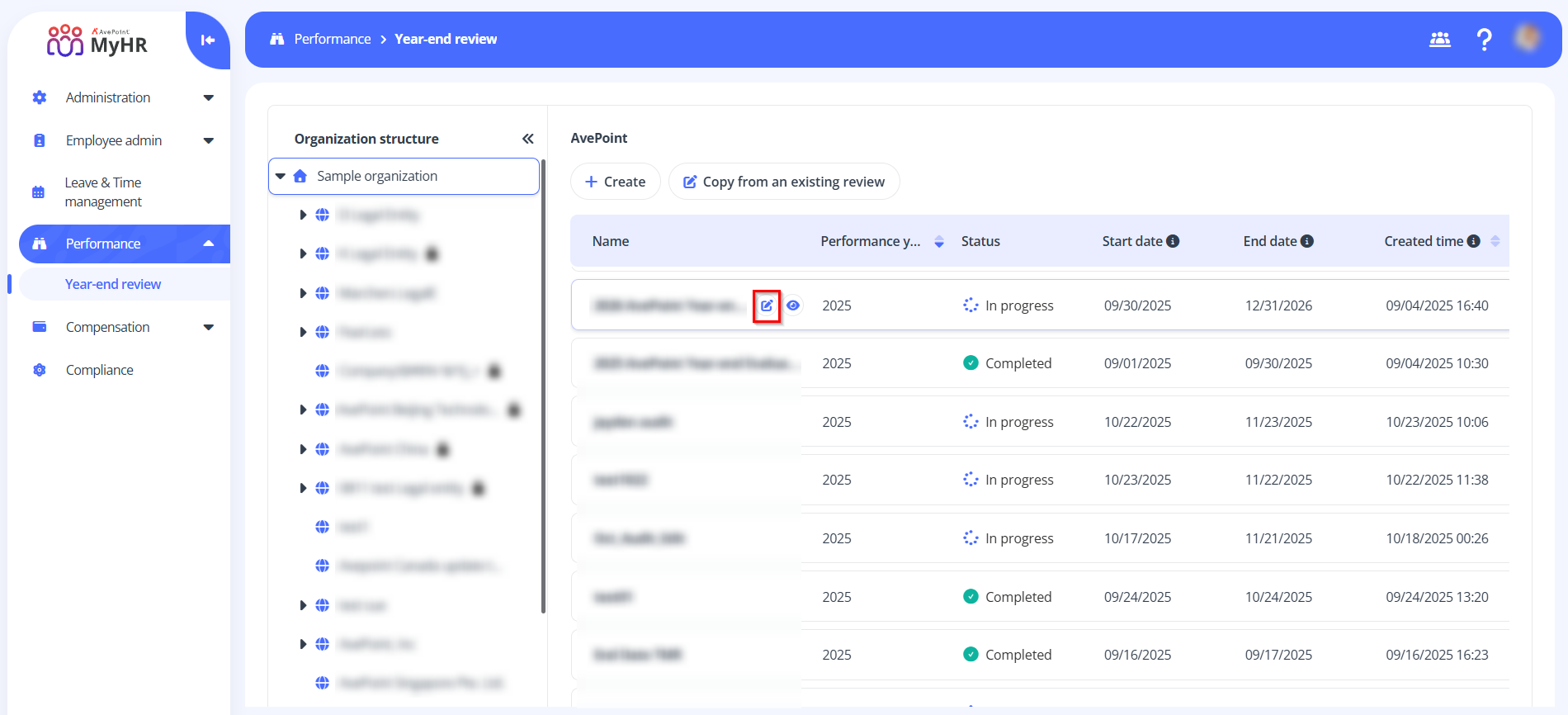Open the people group icon in header
The height and width of the screenshot is (715, 1568).
[x=1440, y=40]
